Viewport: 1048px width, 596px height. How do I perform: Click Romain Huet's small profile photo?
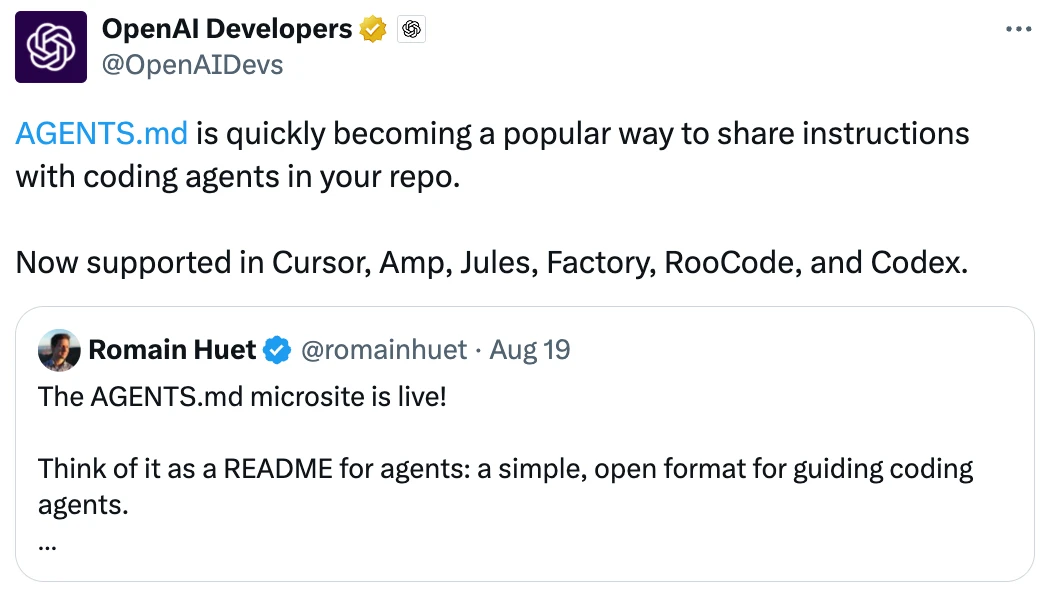[59, 350]
